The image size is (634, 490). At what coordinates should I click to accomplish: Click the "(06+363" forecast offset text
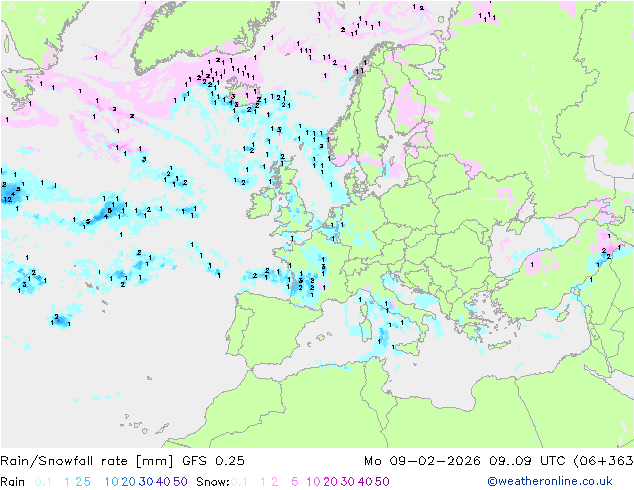tap(603, 461)
